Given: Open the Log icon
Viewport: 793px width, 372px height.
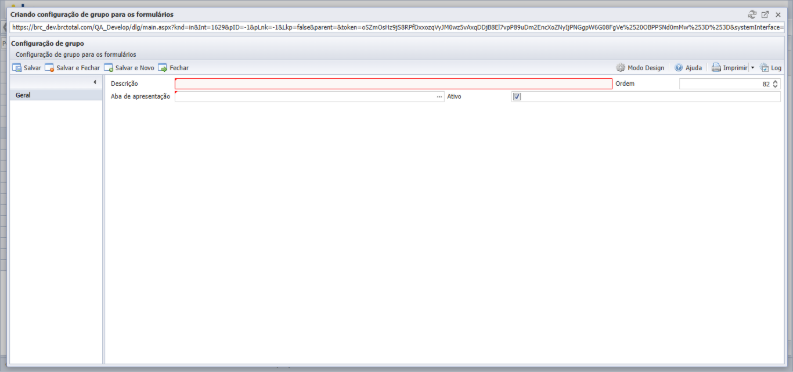Looking at the screenshot, I should pyautogui.click(x=764, y=68).
